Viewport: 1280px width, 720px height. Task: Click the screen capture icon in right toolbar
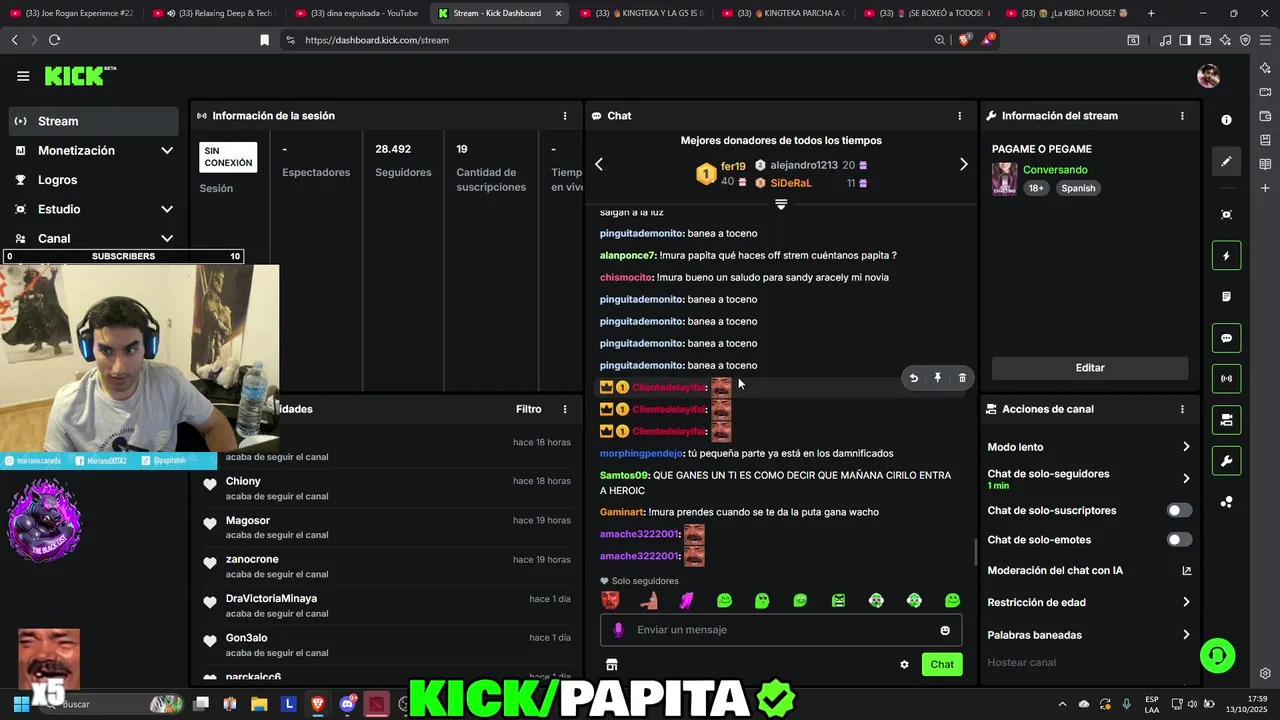[x=1227, y=215]
